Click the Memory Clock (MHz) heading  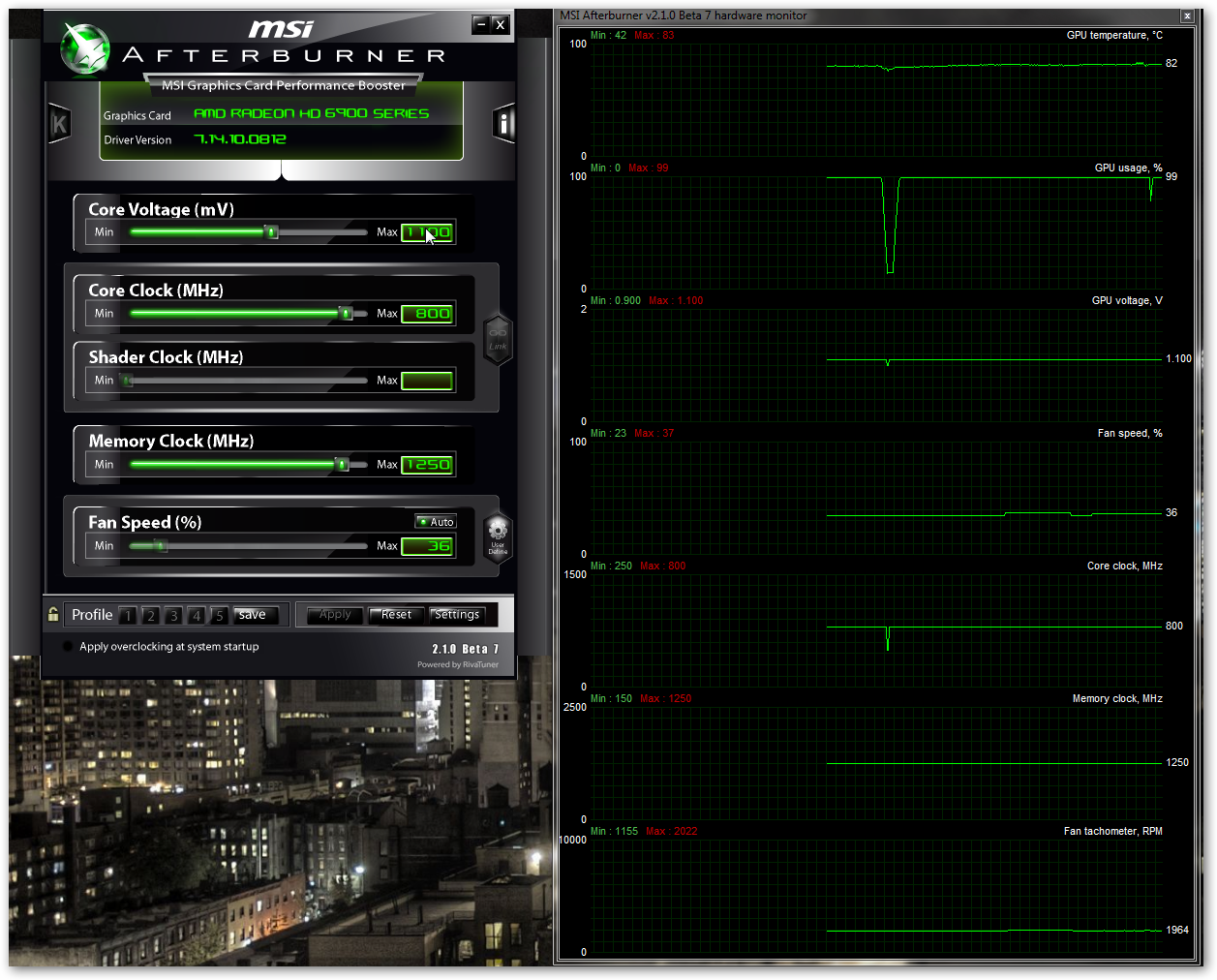pyautogui.click(x=171, y=441)
